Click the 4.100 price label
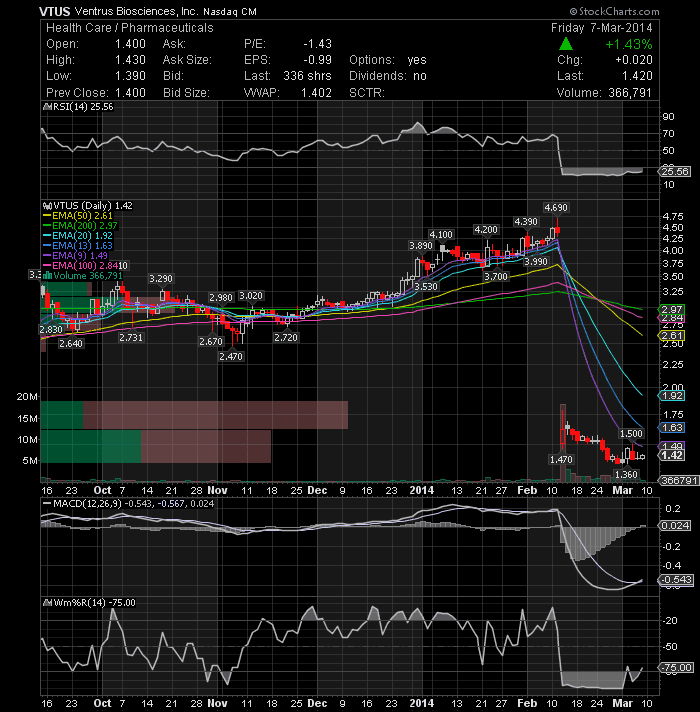 click(x=441, y=235)
